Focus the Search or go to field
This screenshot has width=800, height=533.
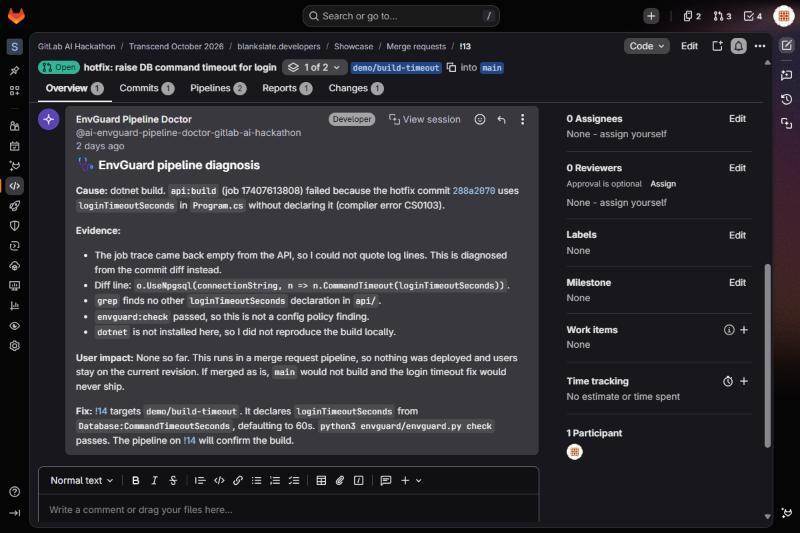tap(401, 16)
